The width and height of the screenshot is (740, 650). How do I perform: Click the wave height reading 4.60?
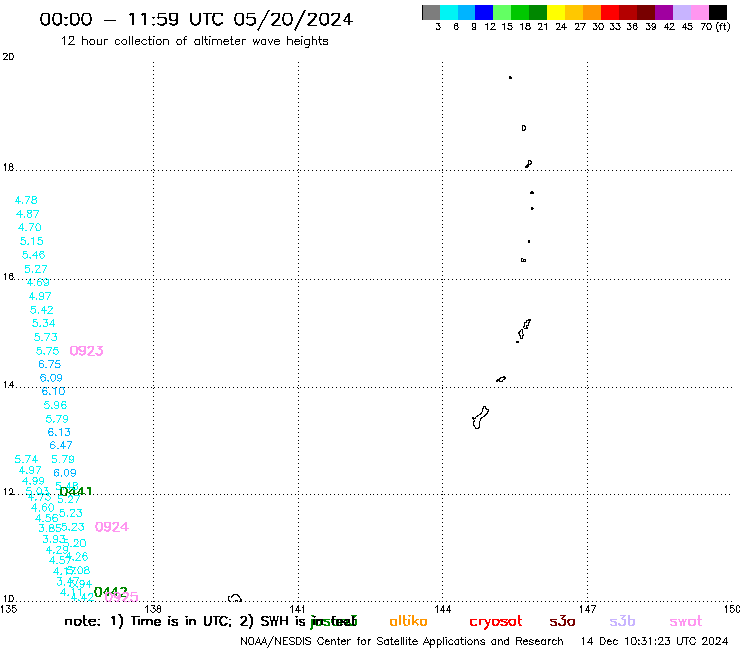pos(42,507)
